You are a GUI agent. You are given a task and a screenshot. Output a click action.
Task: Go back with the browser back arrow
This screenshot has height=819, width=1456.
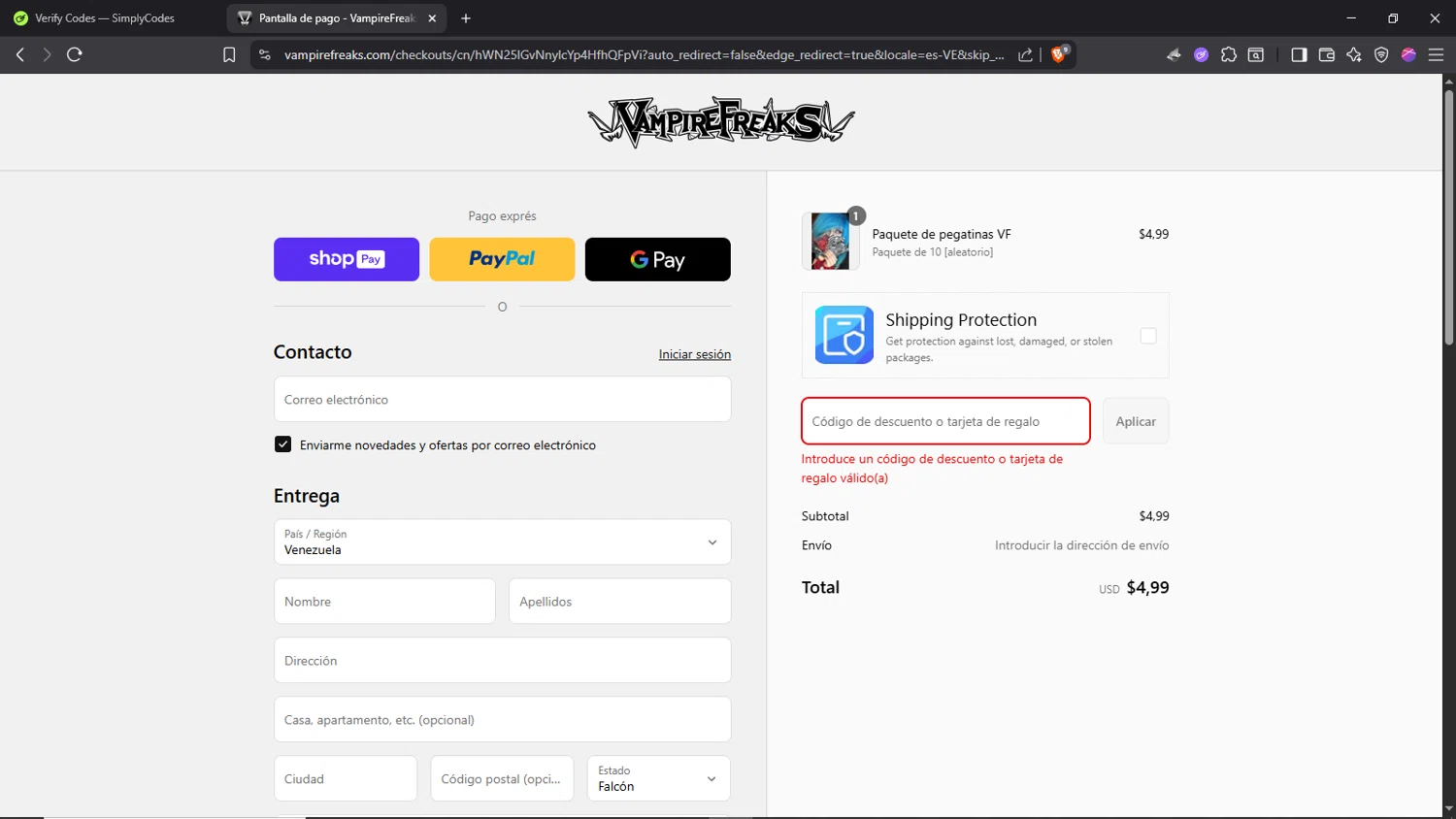[x=19, y=54]
